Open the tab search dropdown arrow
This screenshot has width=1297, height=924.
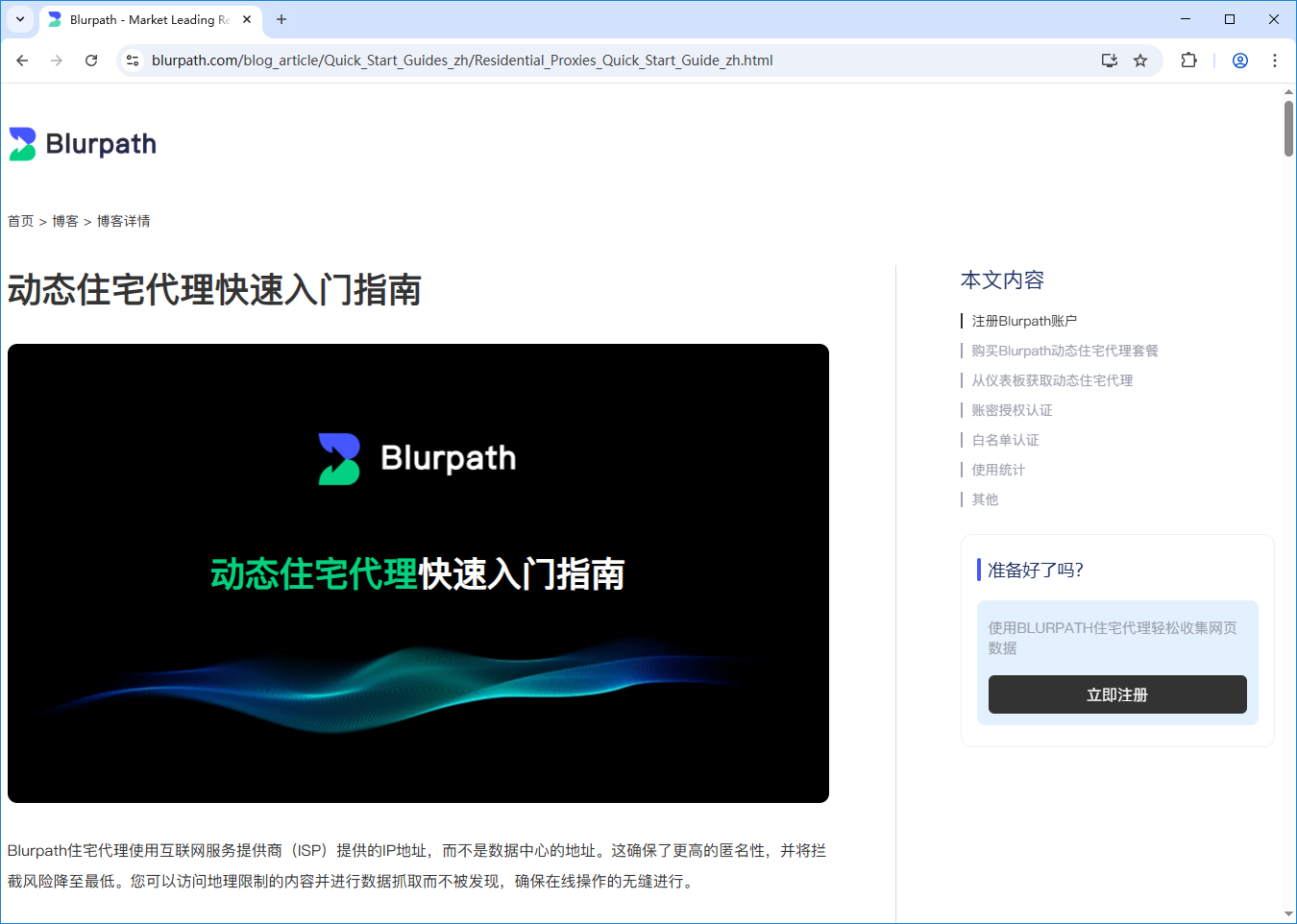click(x=20, y=19)
